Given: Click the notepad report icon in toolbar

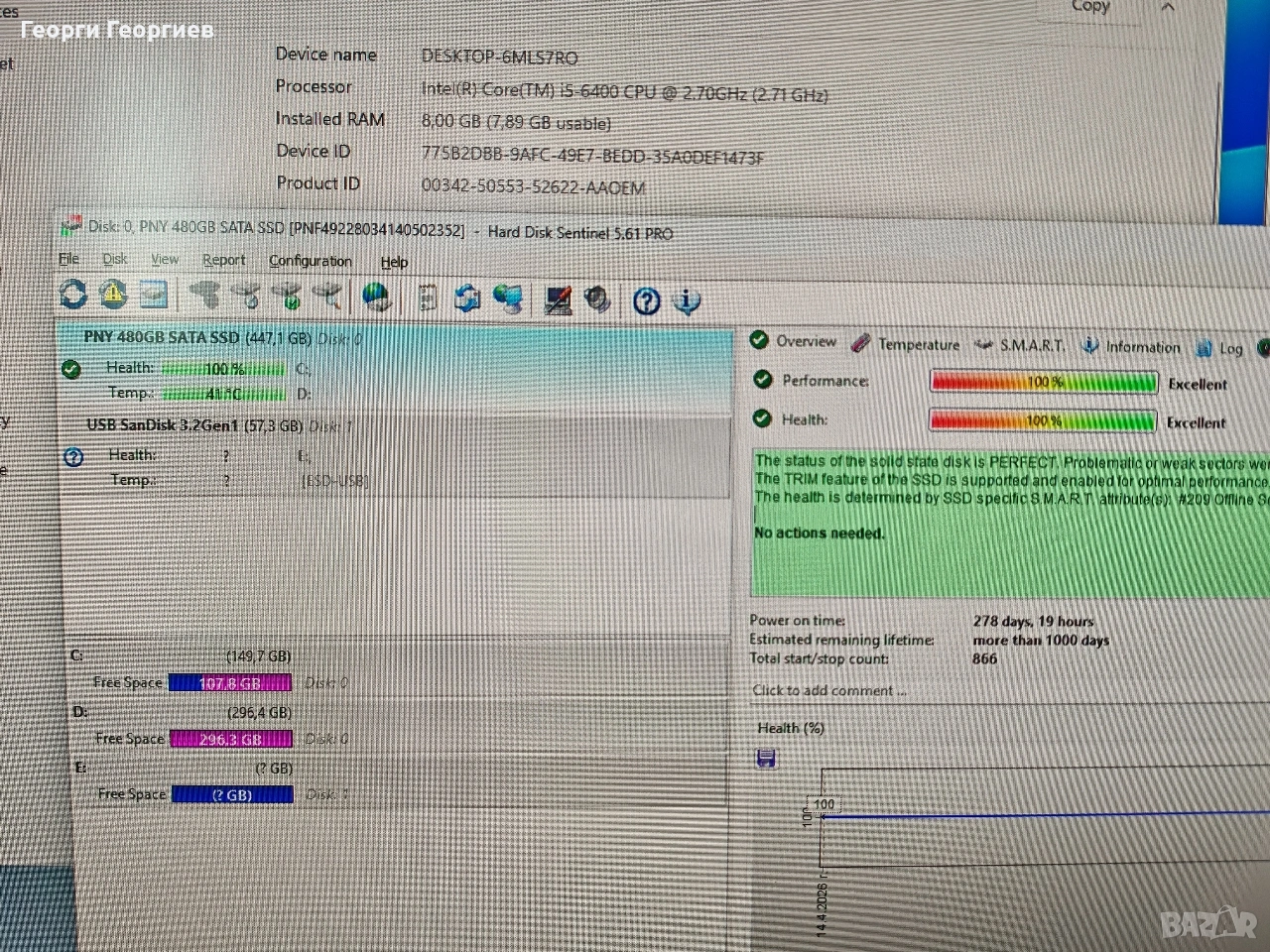Looking at the screenshot, I should point(428,297).
